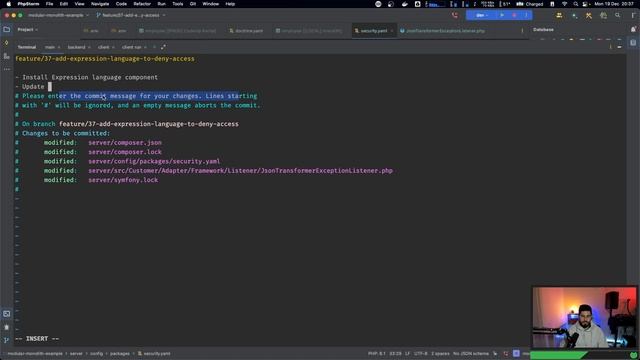This screenshot has width=640, height=360.
Task: Open No JSON schema selector
Action: click(x=471, y=353)
